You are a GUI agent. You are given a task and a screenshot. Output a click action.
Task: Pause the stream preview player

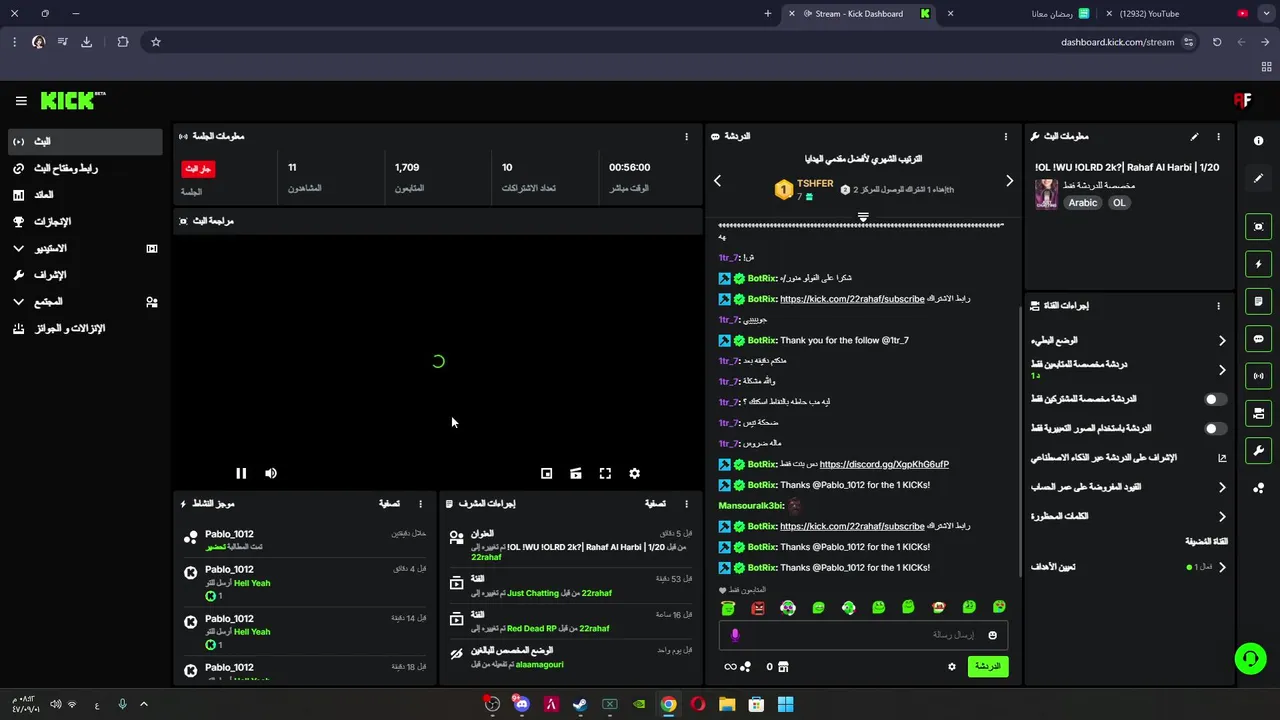241,474
